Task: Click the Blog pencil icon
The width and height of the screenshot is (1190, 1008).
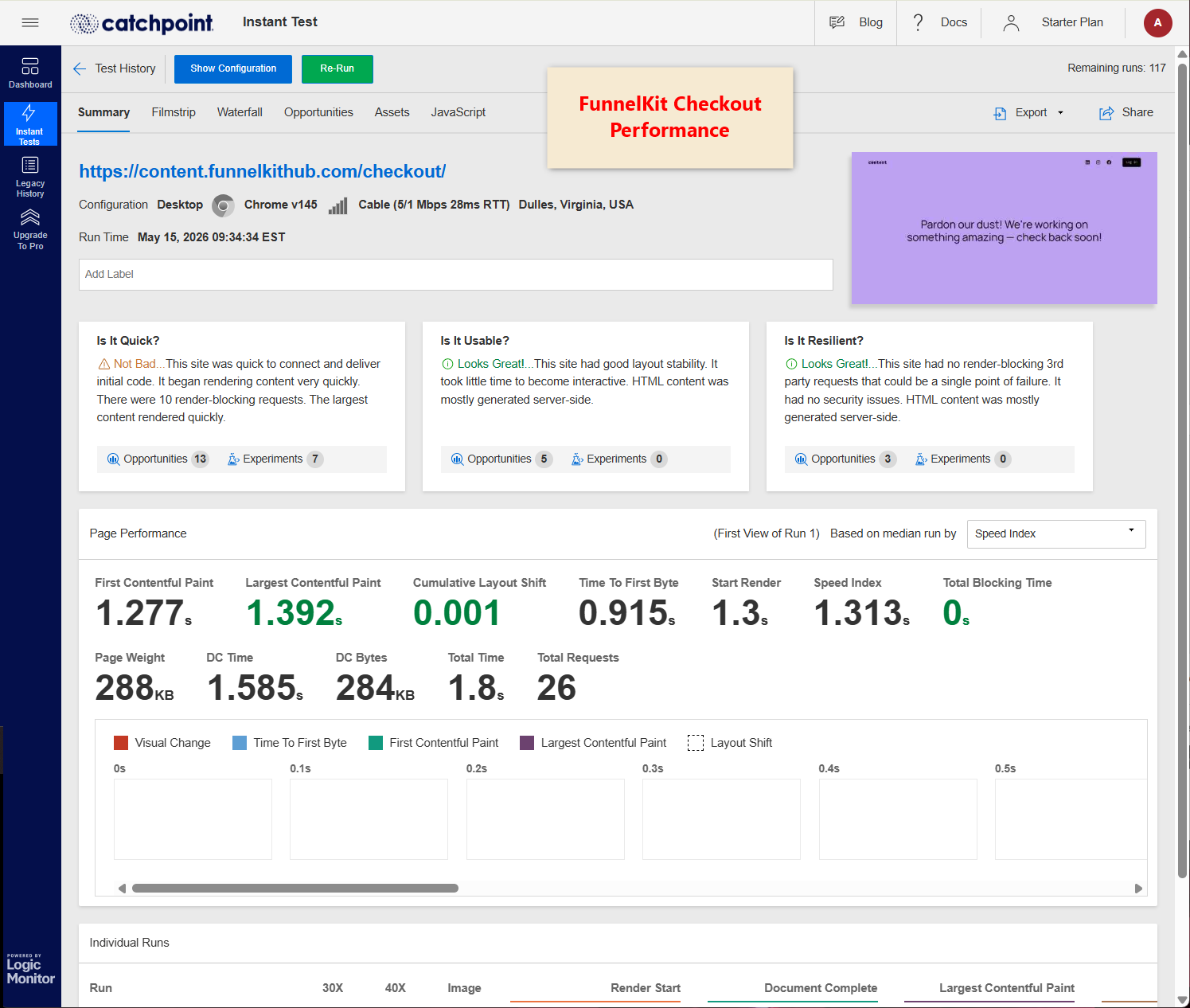Action: click(837, 22)
